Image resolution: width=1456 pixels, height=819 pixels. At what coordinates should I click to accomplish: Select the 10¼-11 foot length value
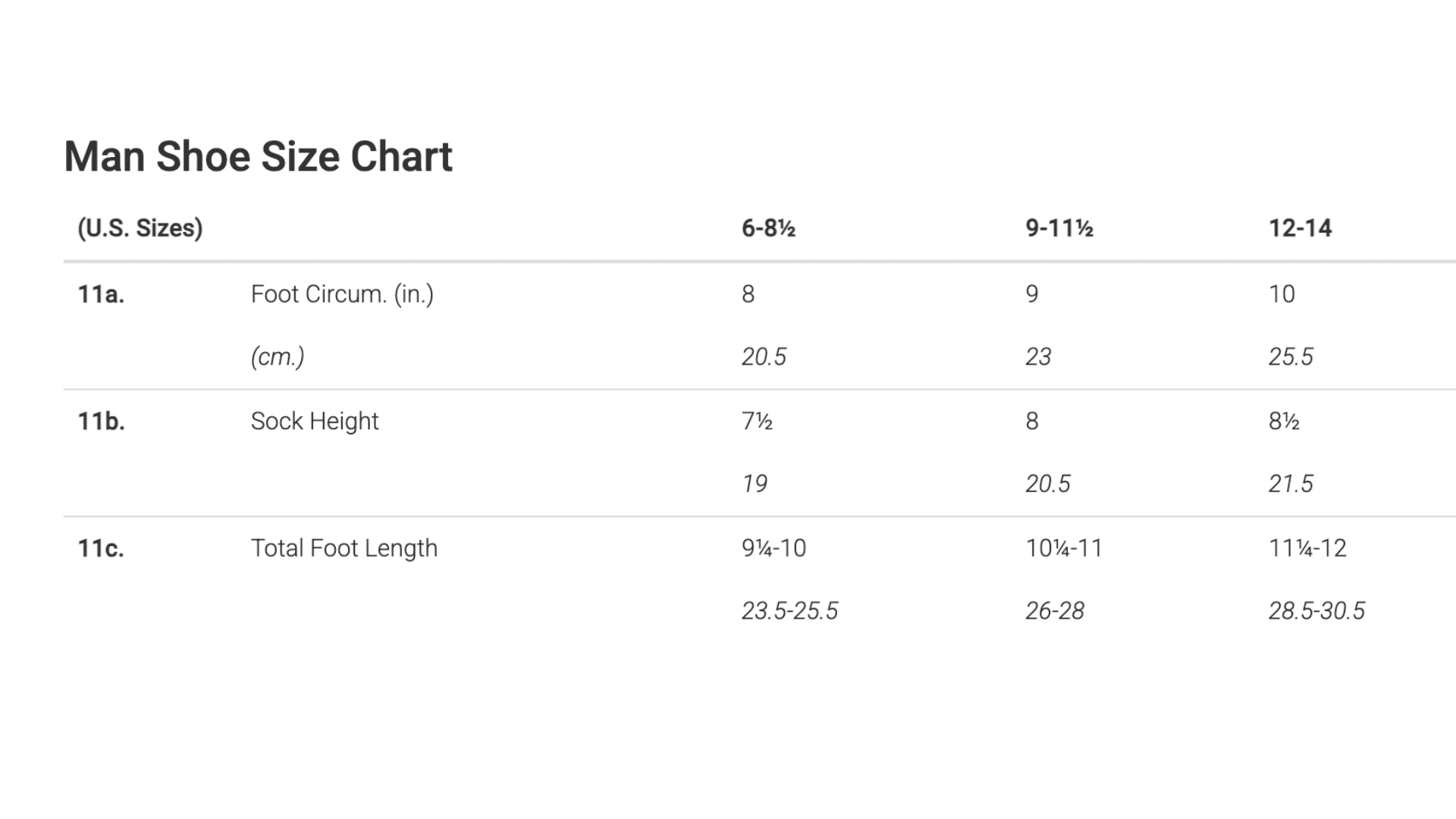[x=1064, y=548]
